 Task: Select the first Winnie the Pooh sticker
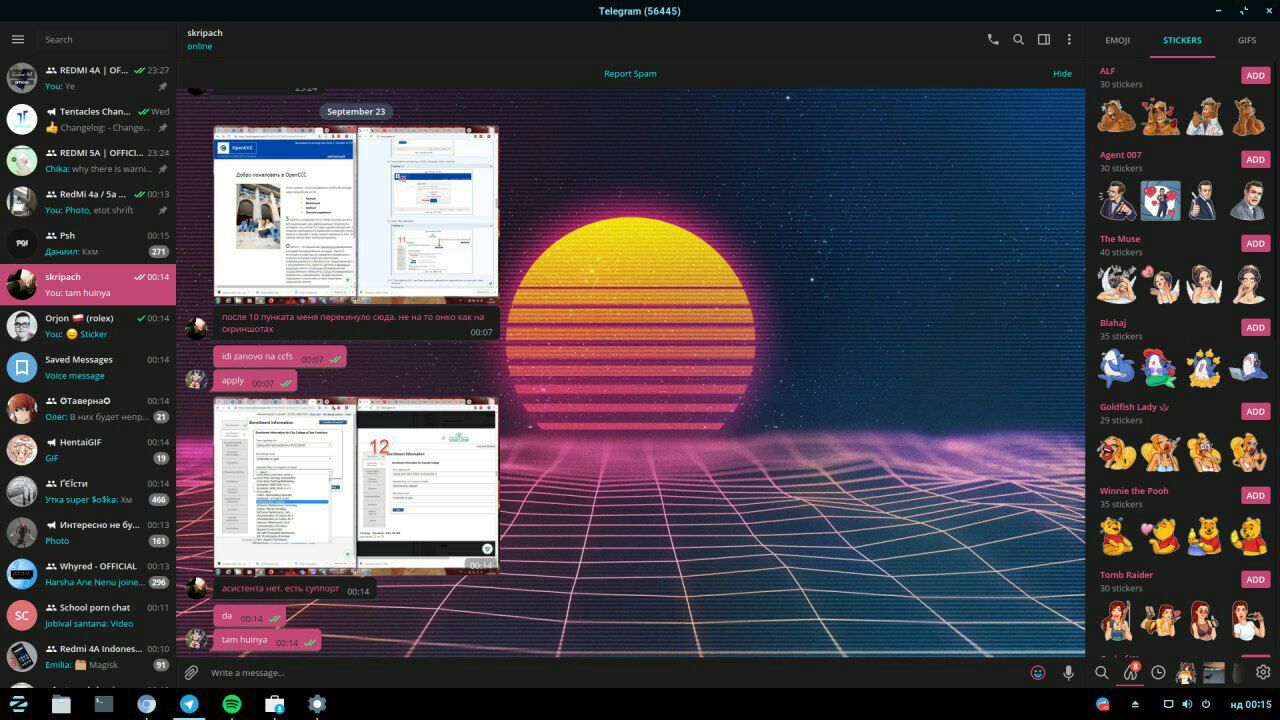coord(1117,536)
